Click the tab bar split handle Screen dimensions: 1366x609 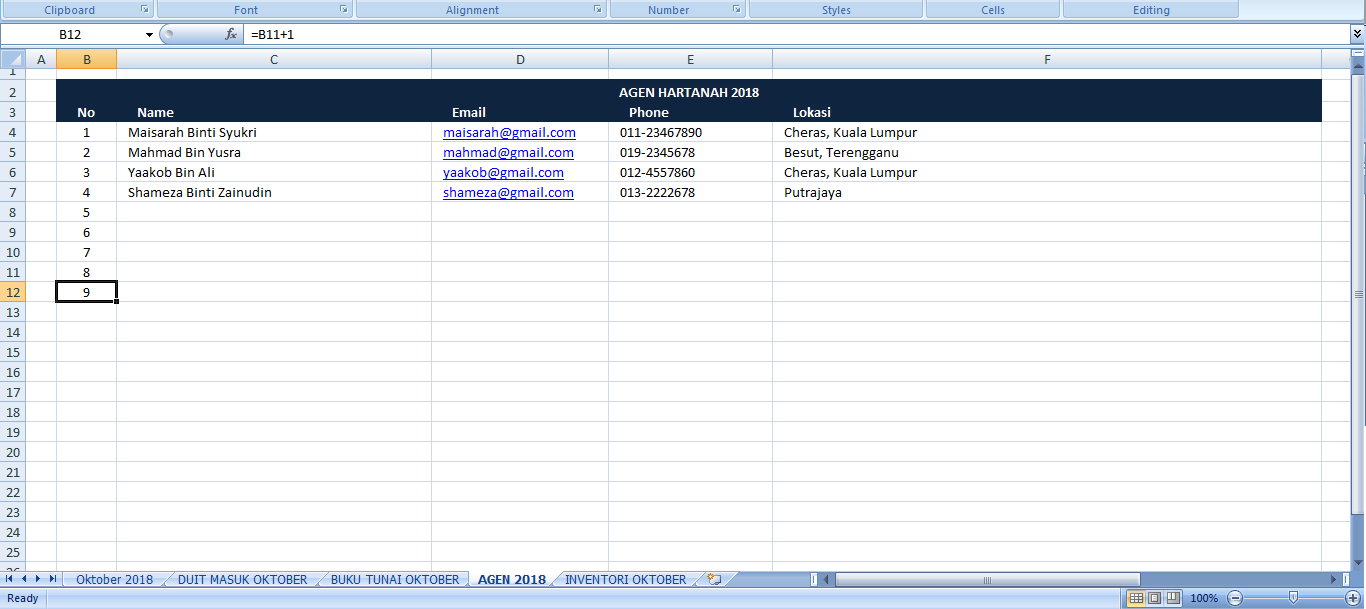(x=813, y=579)
